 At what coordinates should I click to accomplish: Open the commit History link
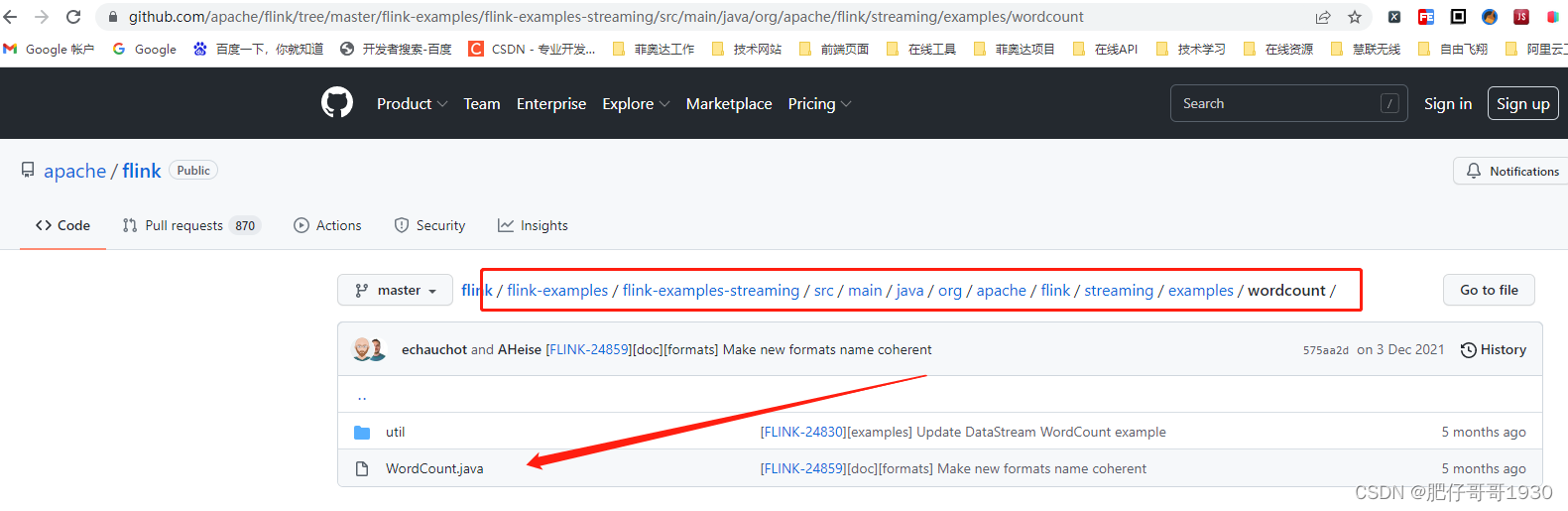pyautogui.click(x=1493, y=349)
